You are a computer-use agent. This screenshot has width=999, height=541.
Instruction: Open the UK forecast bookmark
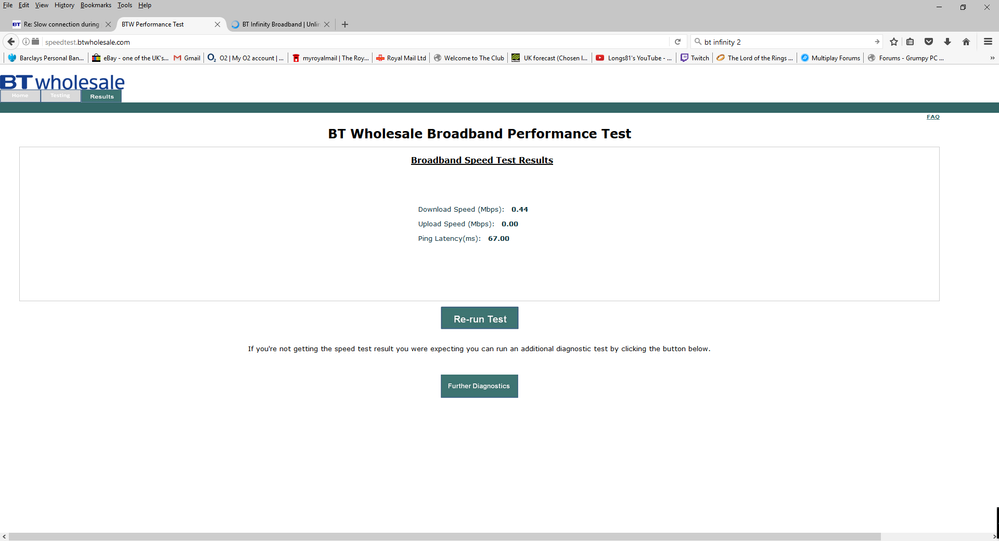coord(550,58)
